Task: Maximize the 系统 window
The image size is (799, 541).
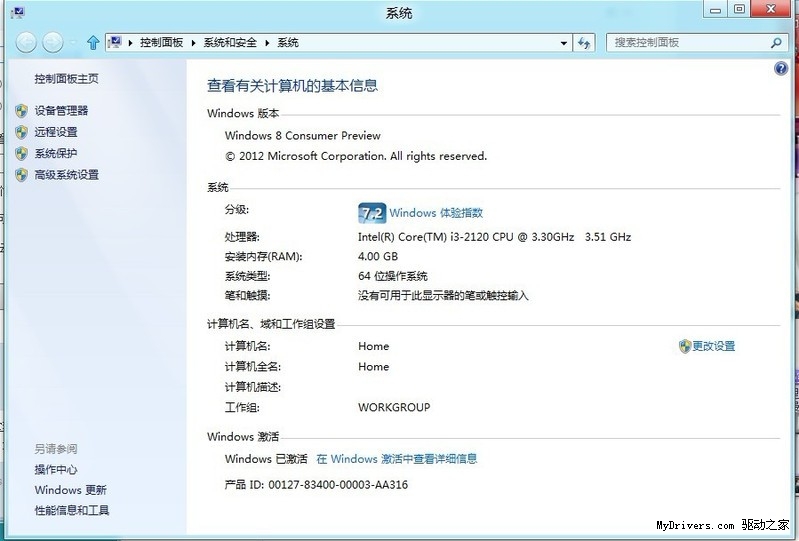Action: [739, 10]
